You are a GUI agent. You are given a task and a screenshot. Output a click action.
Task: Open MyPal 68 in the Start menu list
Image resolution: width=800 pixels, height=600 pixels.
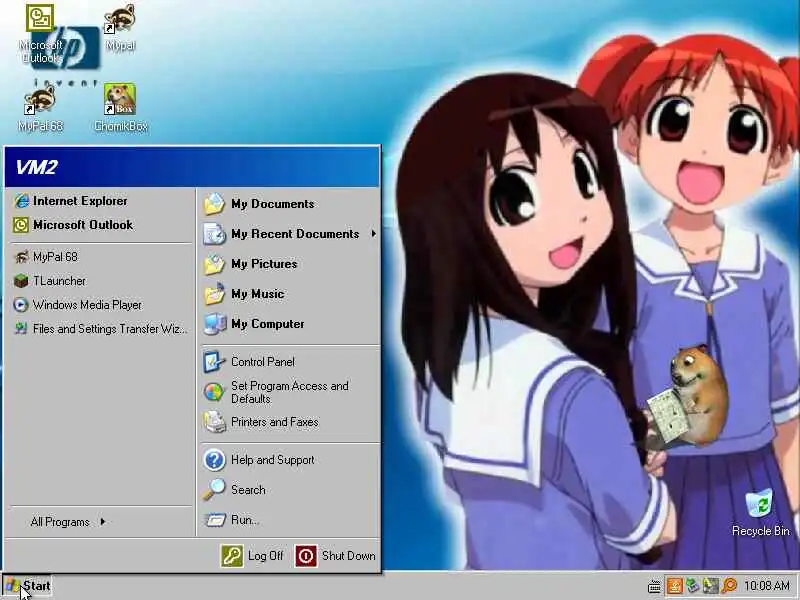click(101, 257)
